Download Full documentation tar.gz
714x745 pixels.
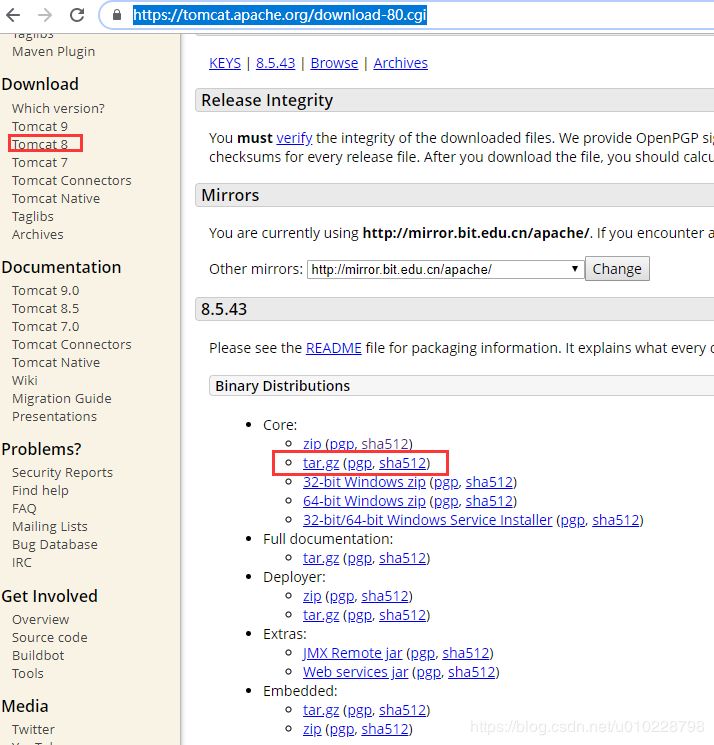pos(321,558)
